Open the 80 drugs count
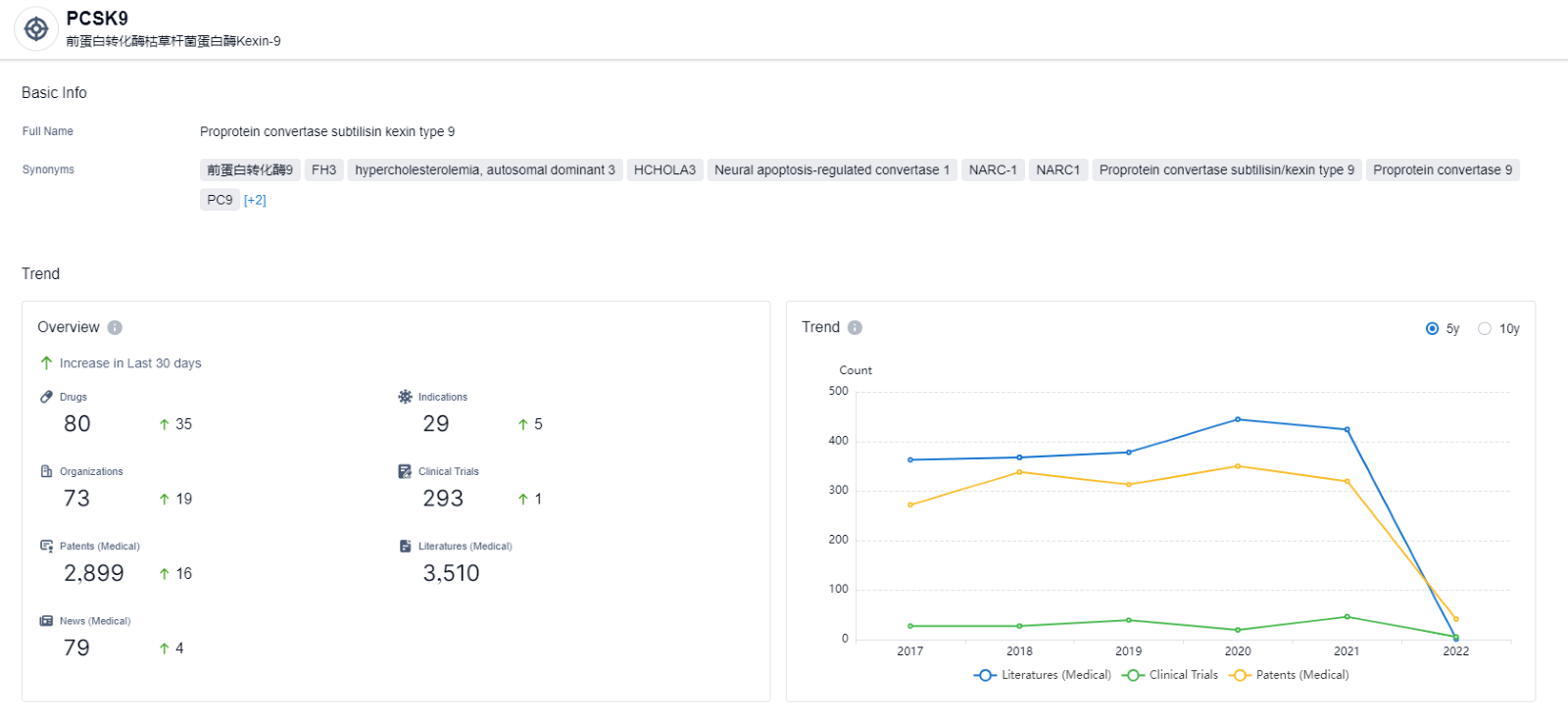The width and height of the screenshot is (1568, 718). (77, 424)
